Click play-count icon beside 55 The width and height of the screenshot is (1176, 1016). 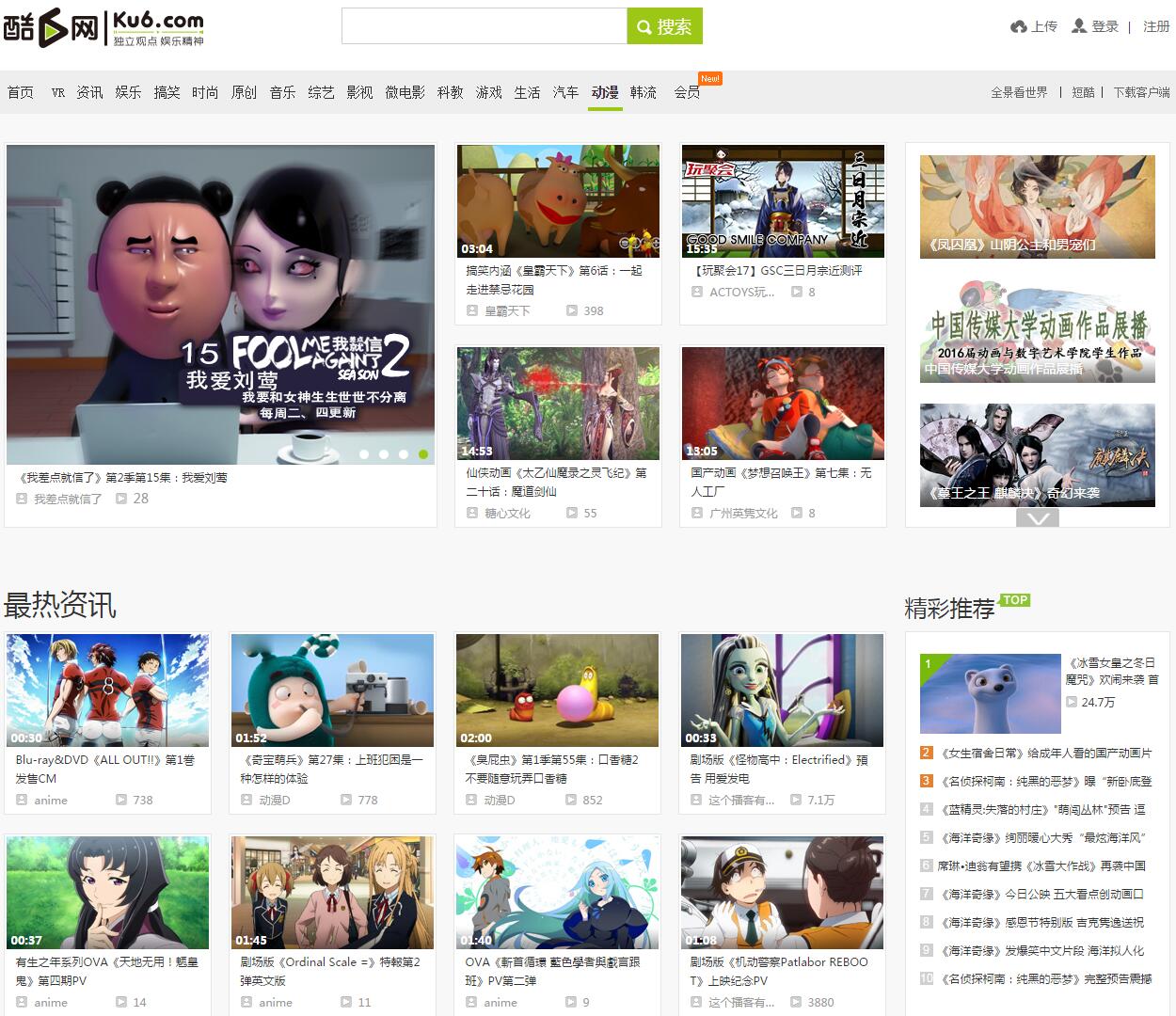pyautogui.click(x=572, y=513)
